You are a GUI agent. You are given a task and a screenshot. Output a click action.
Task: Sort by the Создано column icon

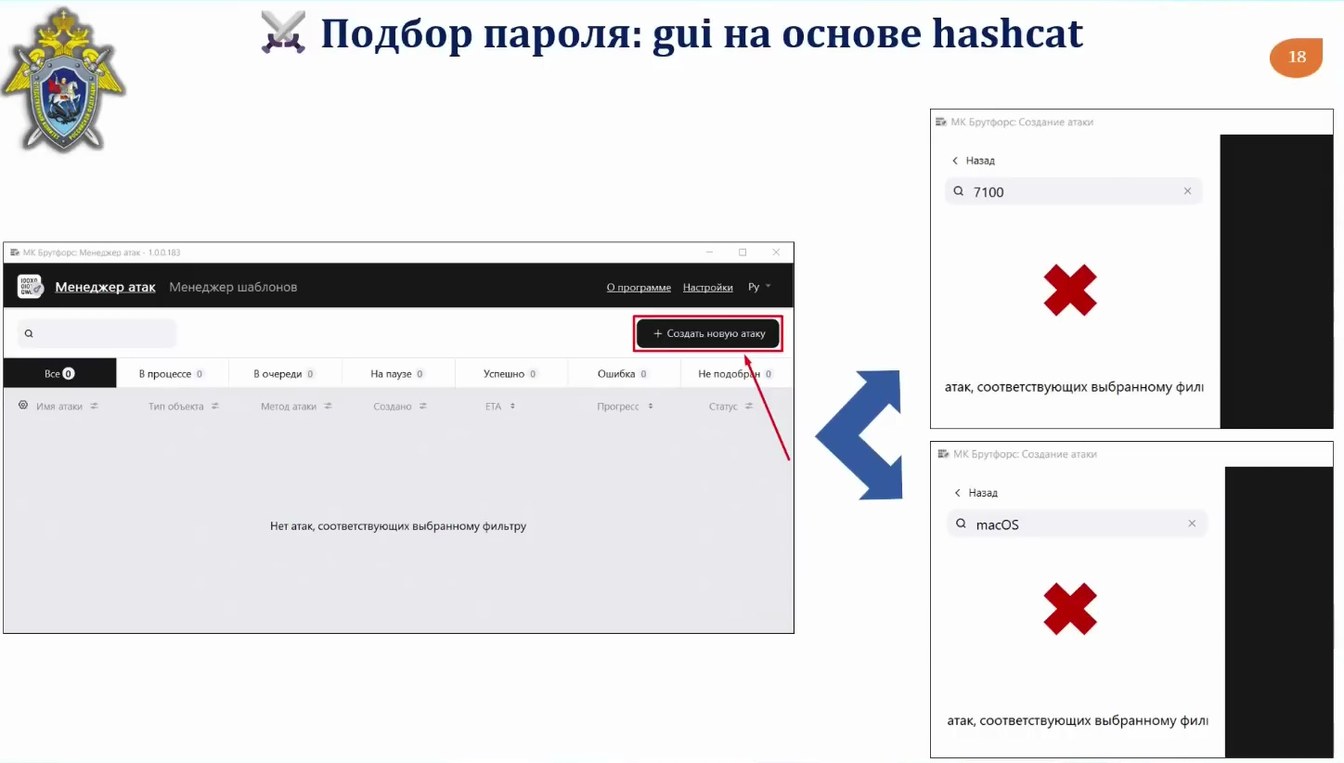(423, 406)
